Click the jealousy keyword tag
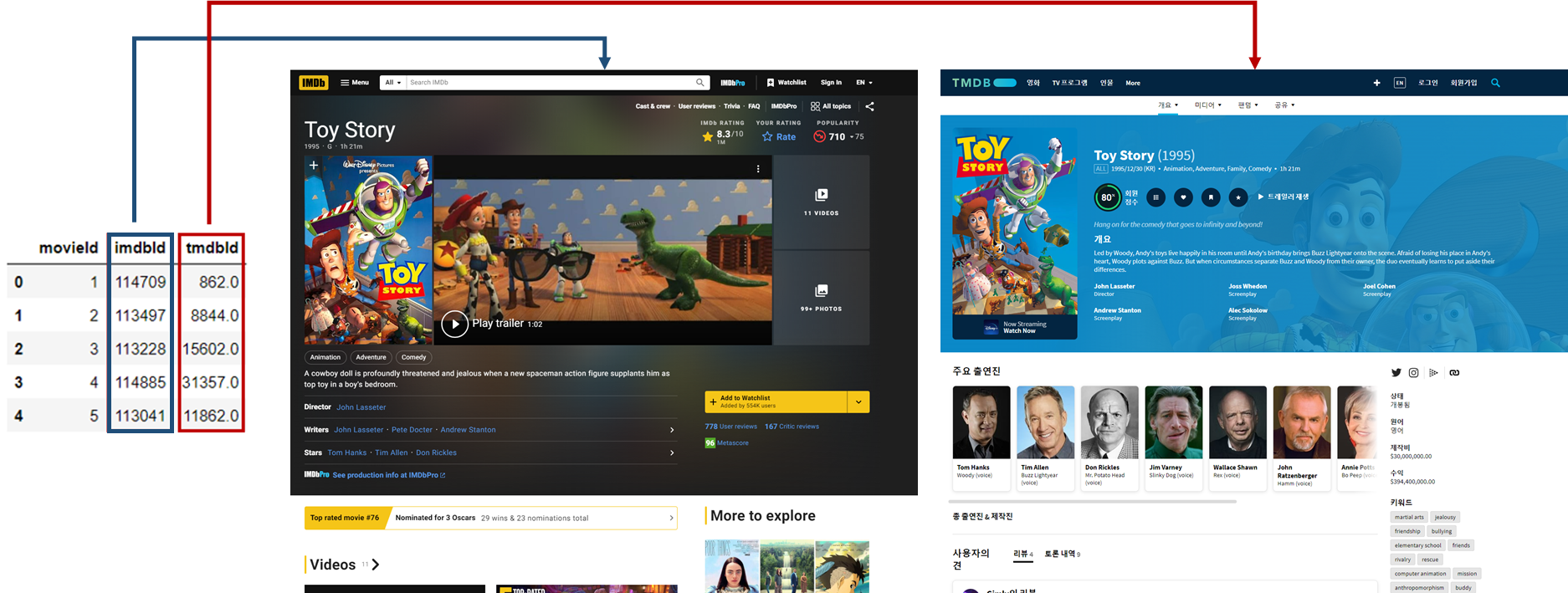 point(1445,517)
